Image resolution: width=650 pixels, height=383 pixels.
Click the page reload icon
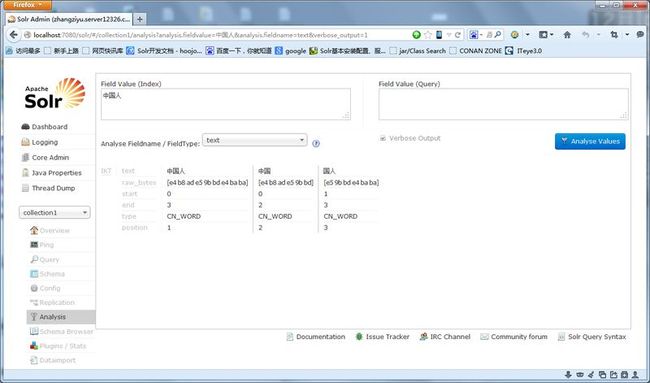click(458, 35)
